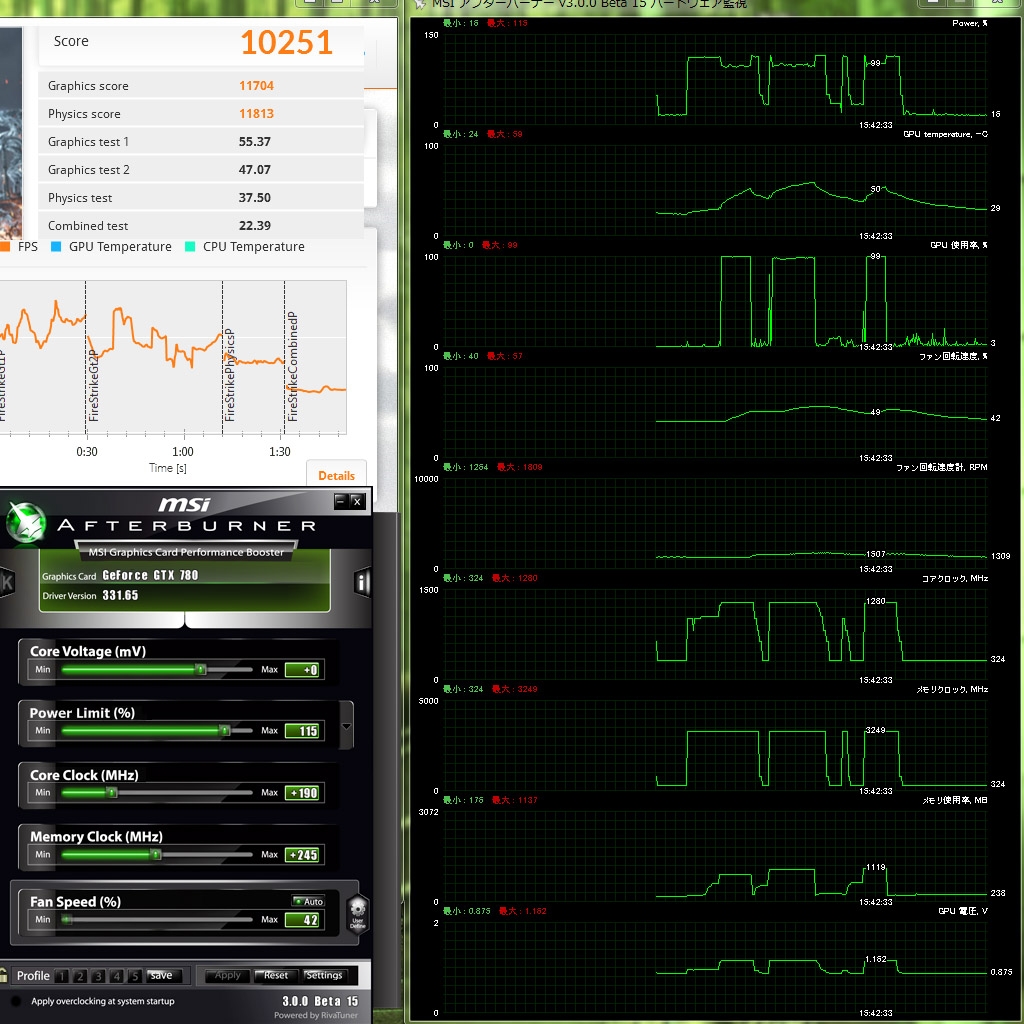The image size is (1024, 1024).
Task: Adjust the Memory Clock slider handle
Action: [155, 854]
